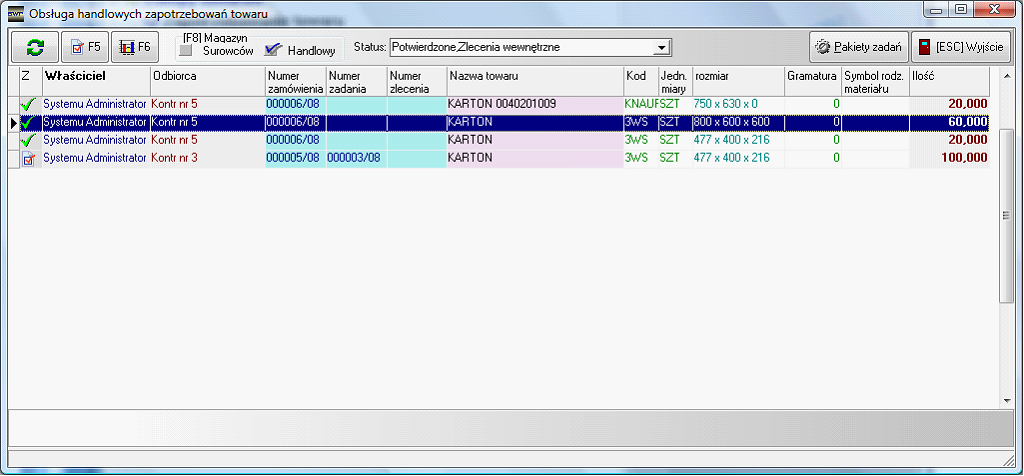Enable the Surowców warehouse checkbox
Viewport: 1024px width, 476px height.
[185, 51]
